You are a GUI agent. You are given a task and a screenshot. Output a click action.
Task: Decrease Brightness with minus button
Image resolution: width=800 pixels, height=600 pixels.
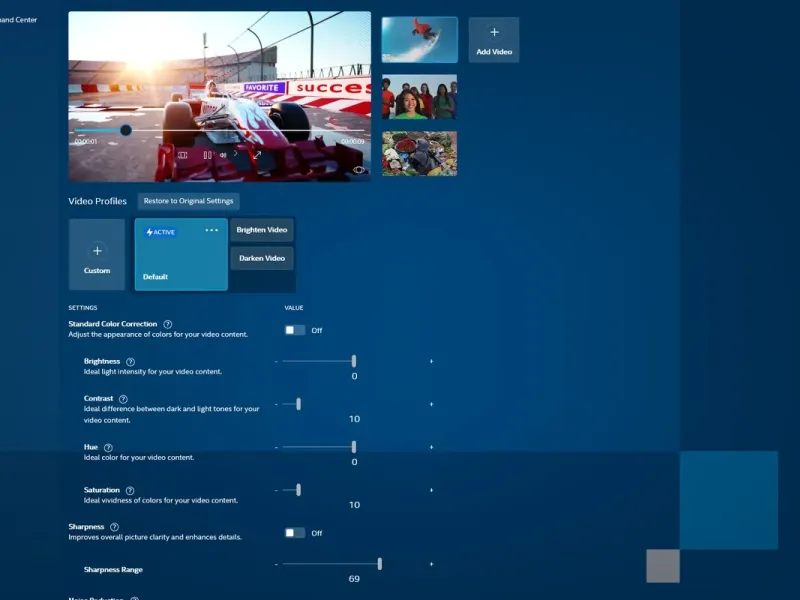[276, 361]
